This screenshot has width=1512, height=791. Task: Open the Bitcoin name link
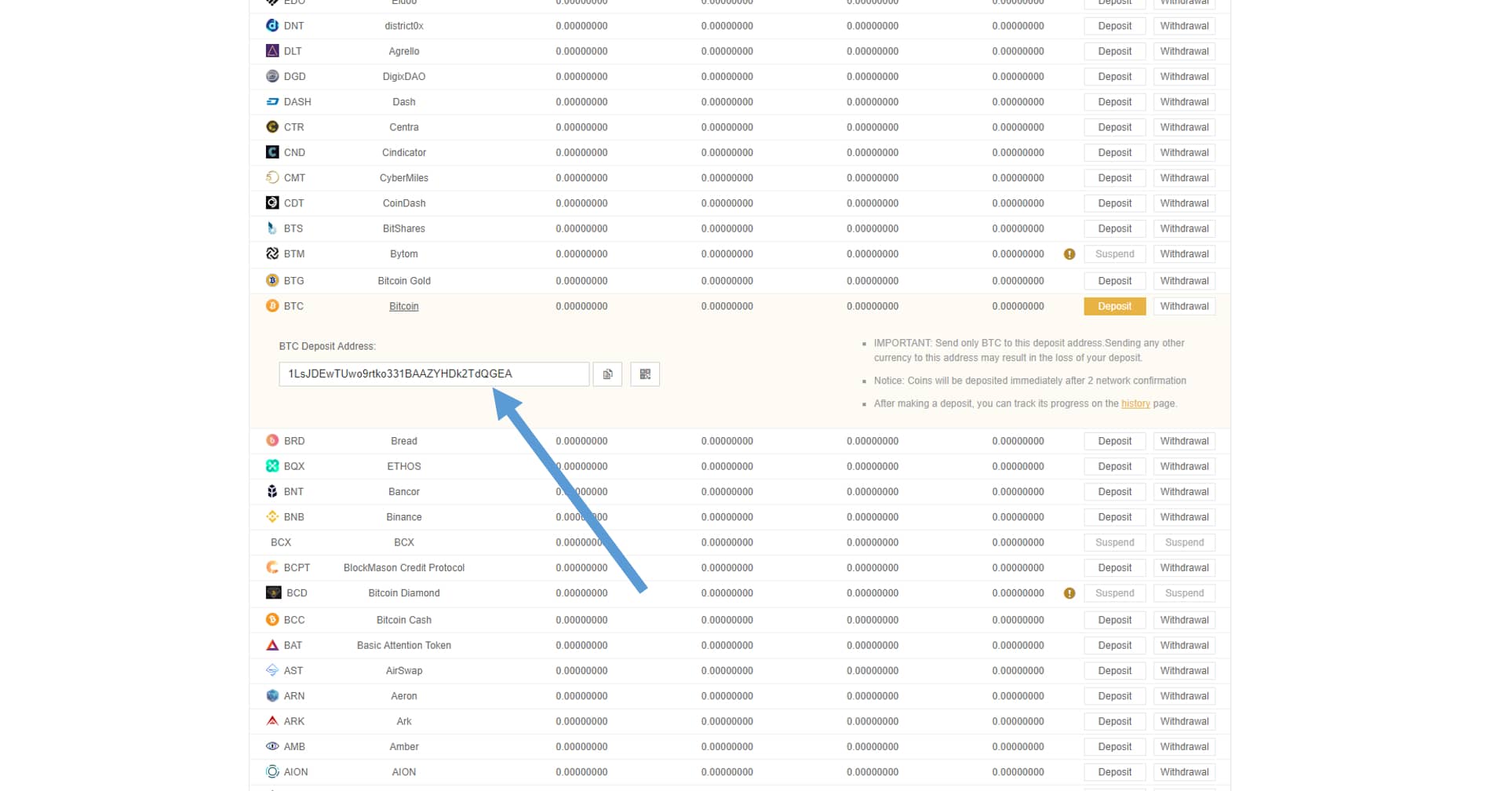tap(404, 307)
